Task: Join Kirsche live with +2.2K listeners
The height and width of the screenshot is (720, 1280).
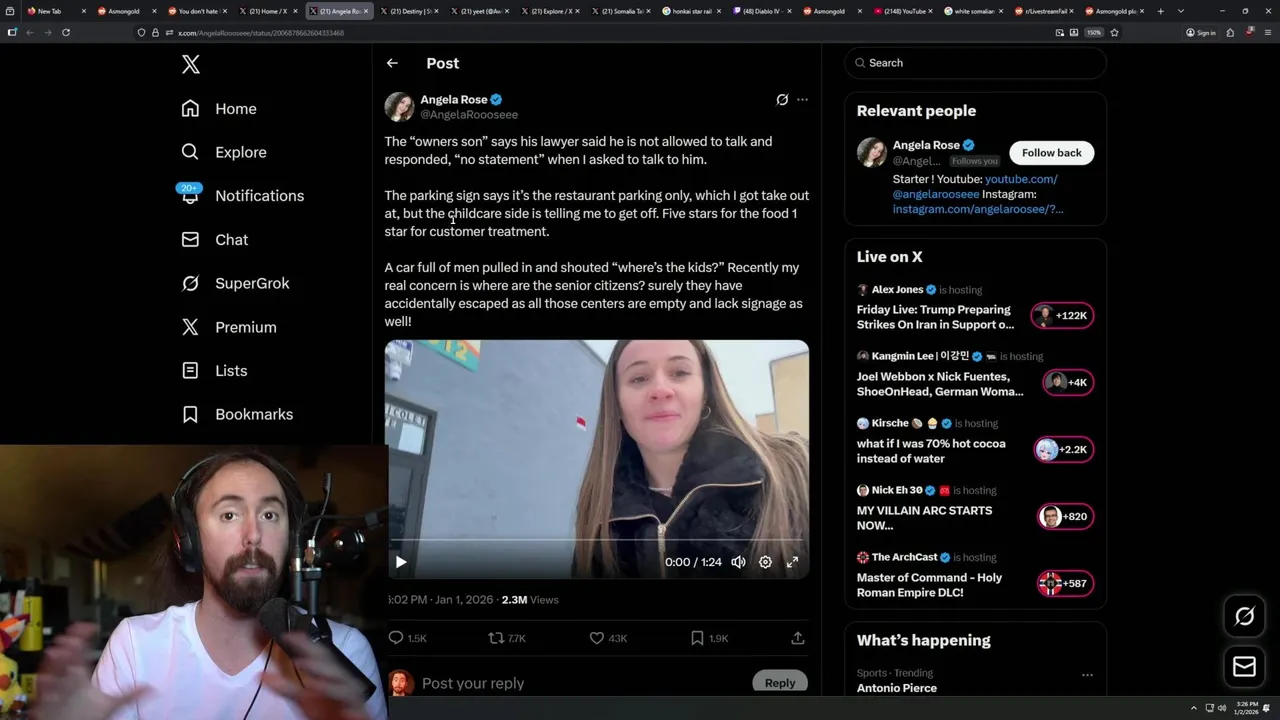Action: click(1064, 449)
